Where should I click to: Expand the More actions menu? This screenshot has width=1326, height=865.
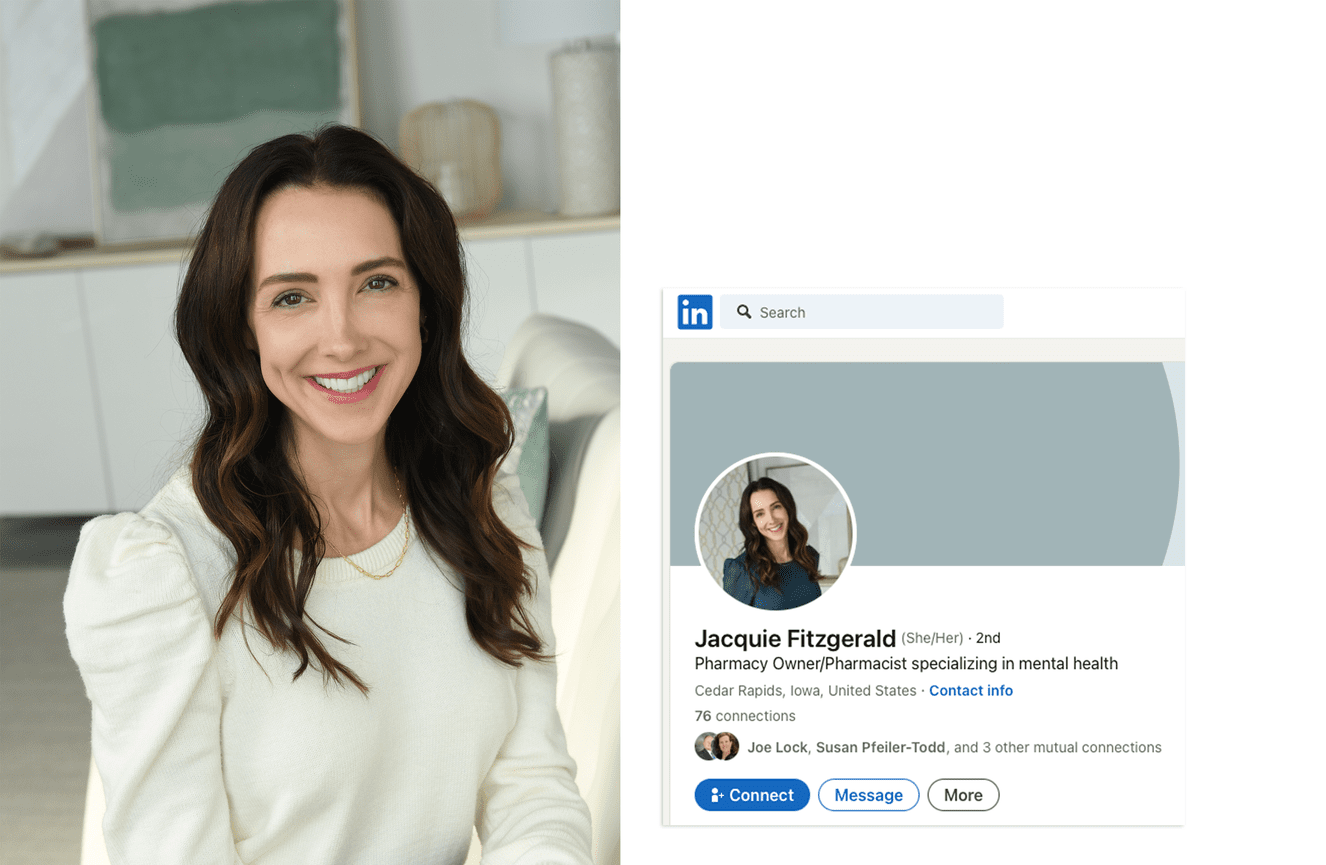[963, 795]
